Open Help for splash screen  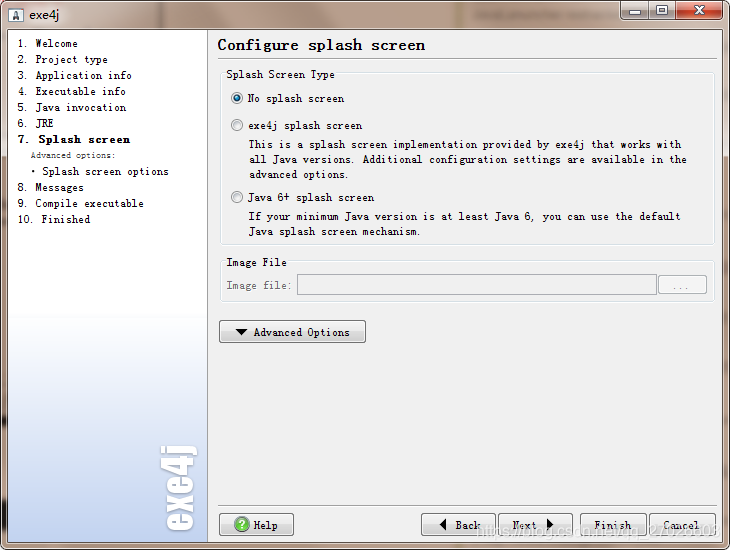click(257, 525)
